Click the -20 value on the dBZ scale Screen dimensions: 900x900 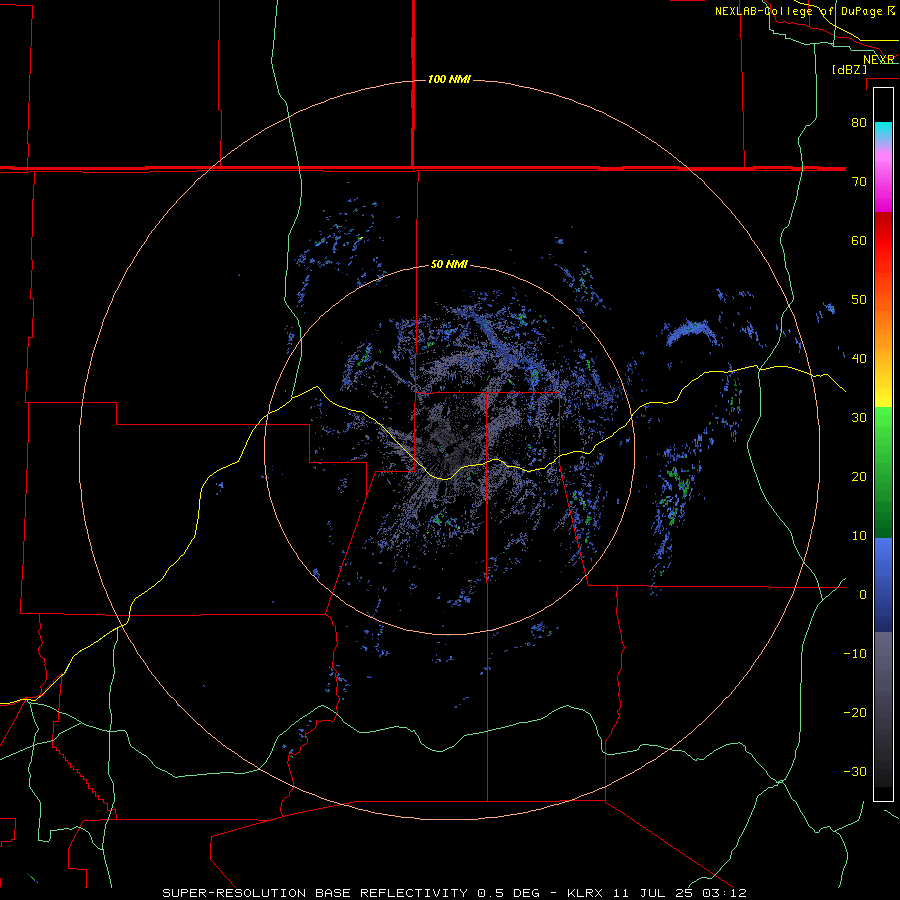coord(855,713)
